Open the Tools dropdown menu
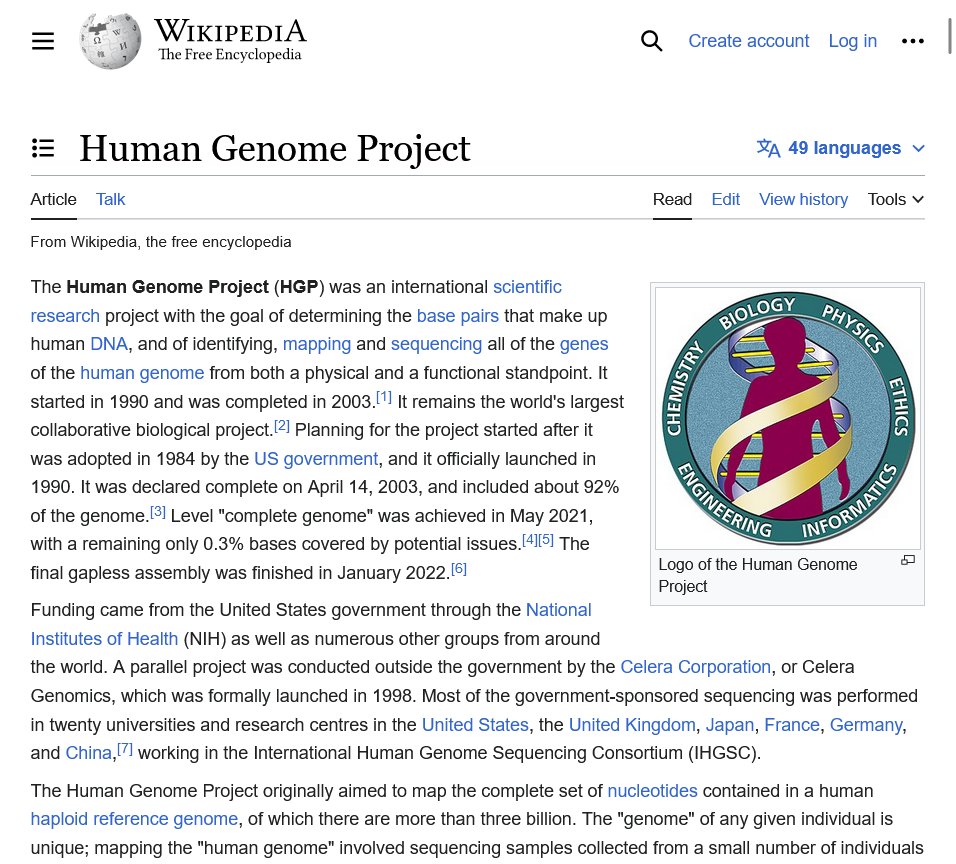The image size is (956, 864). tap(896, 199)
